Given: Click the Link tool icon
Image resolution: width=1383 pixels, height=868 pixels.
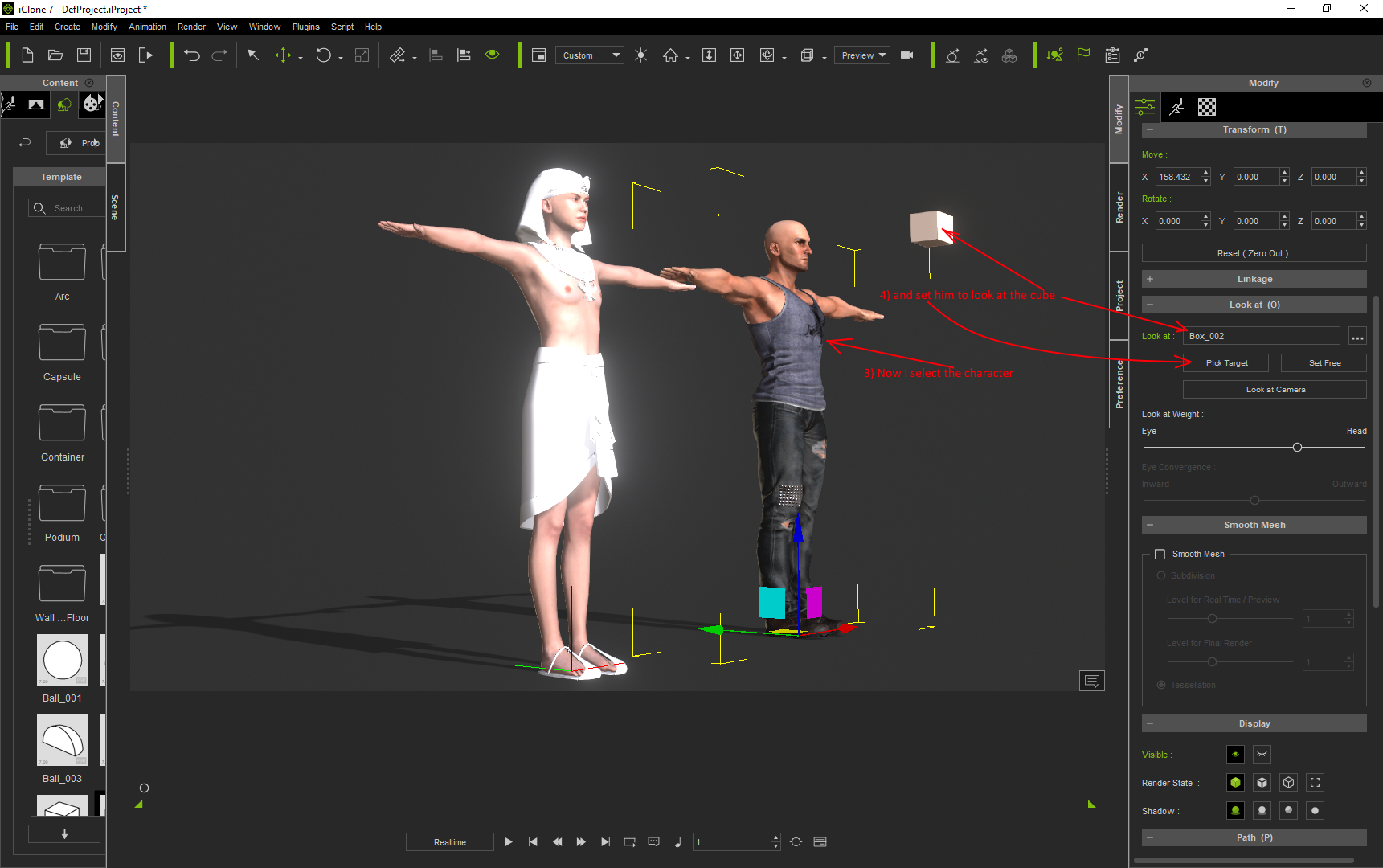Looking at the screenshot, I should pos(398,55).
